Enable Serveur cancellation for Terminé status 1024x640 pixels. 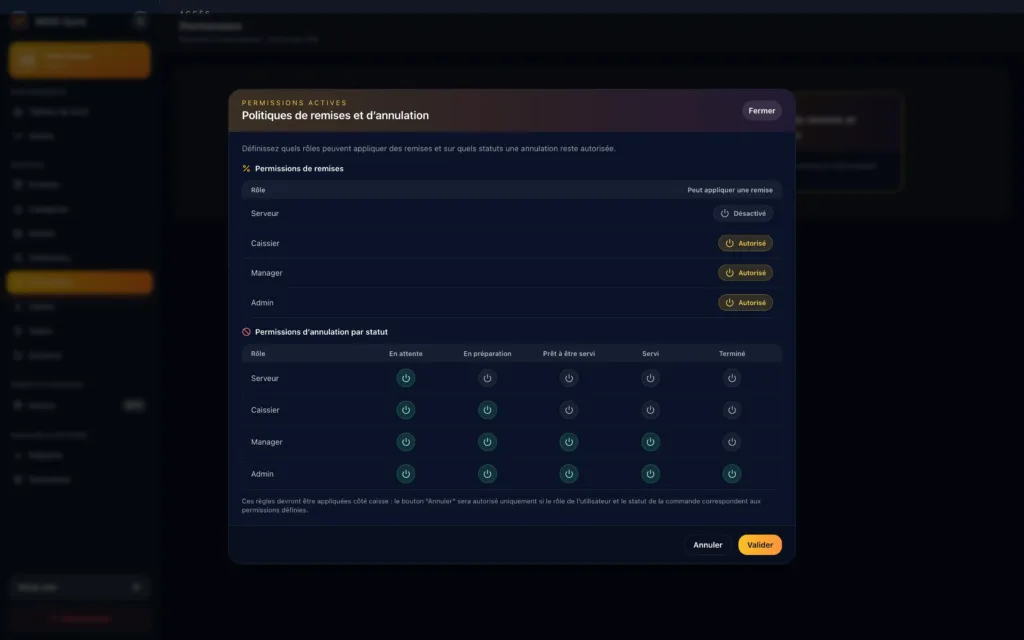732,378
